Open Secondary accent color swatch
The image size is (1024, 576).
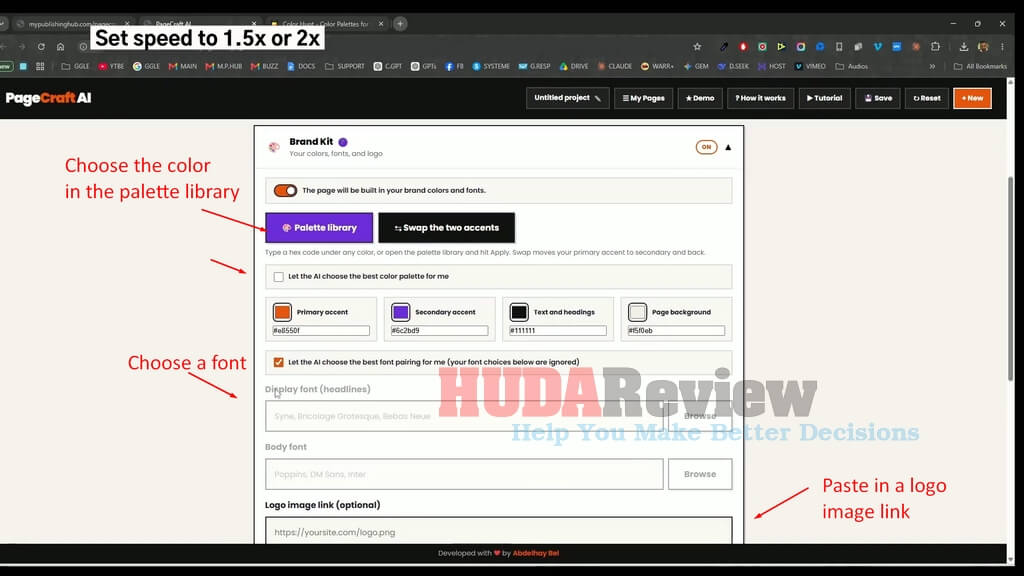point(400,312)
